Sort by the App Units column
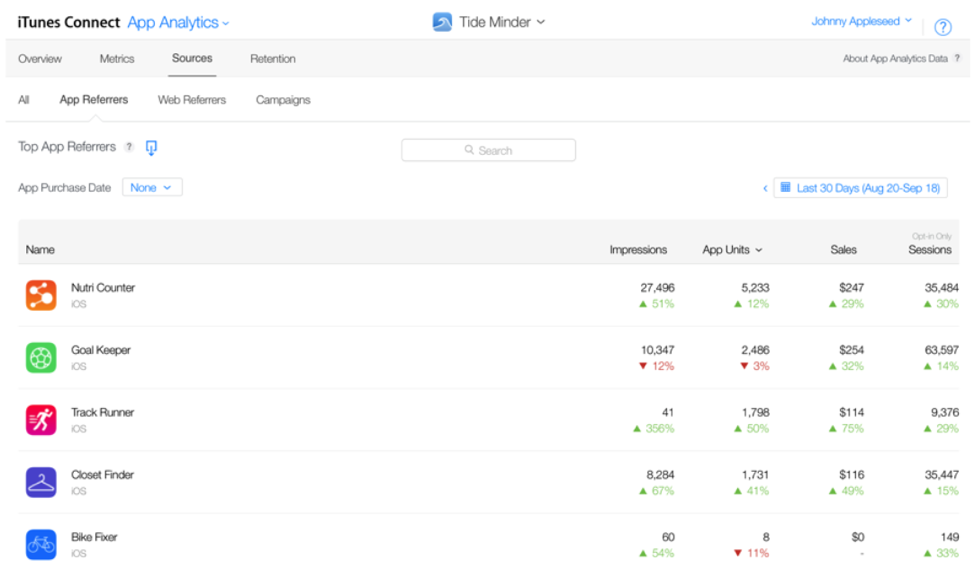 pyautogui.click(x=732, y=249)
